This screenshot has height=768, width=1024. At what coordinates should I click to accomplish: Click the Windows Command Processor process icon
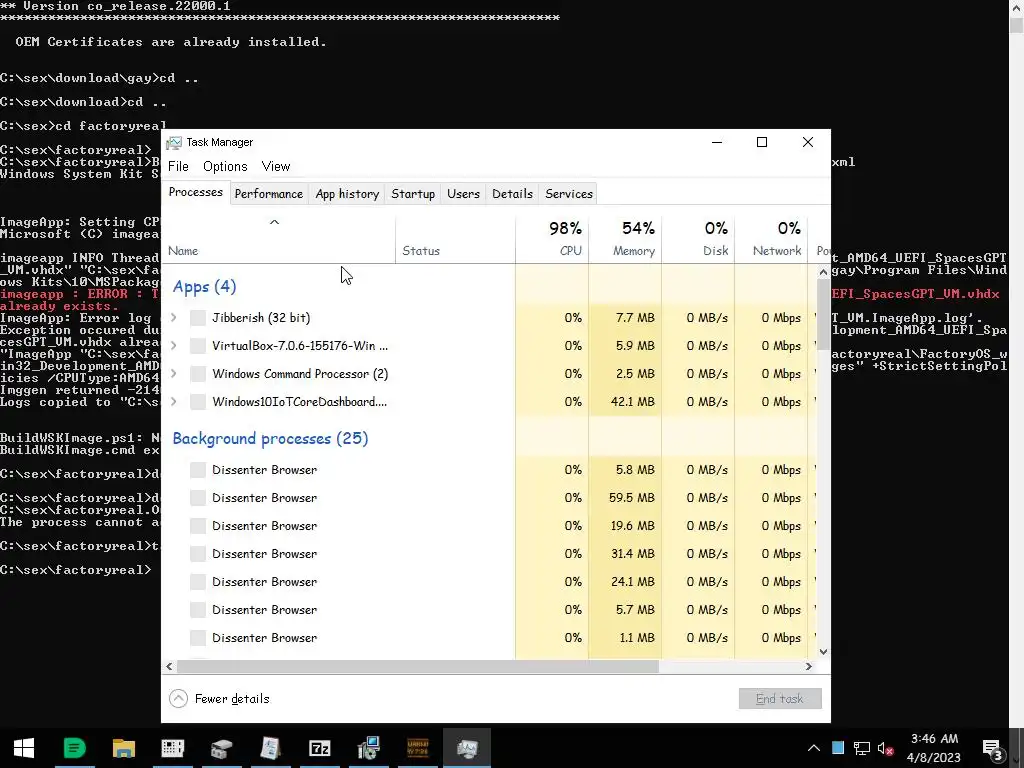coord(198,374)
